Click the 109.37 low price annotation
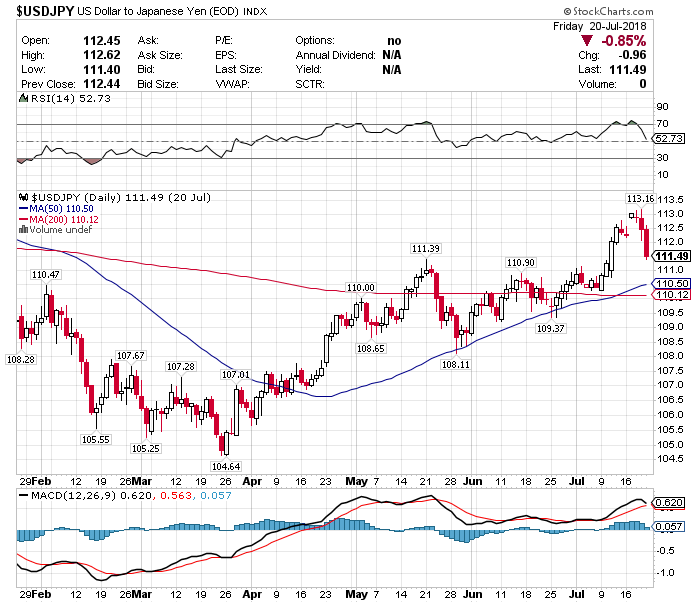 (550, 329)
